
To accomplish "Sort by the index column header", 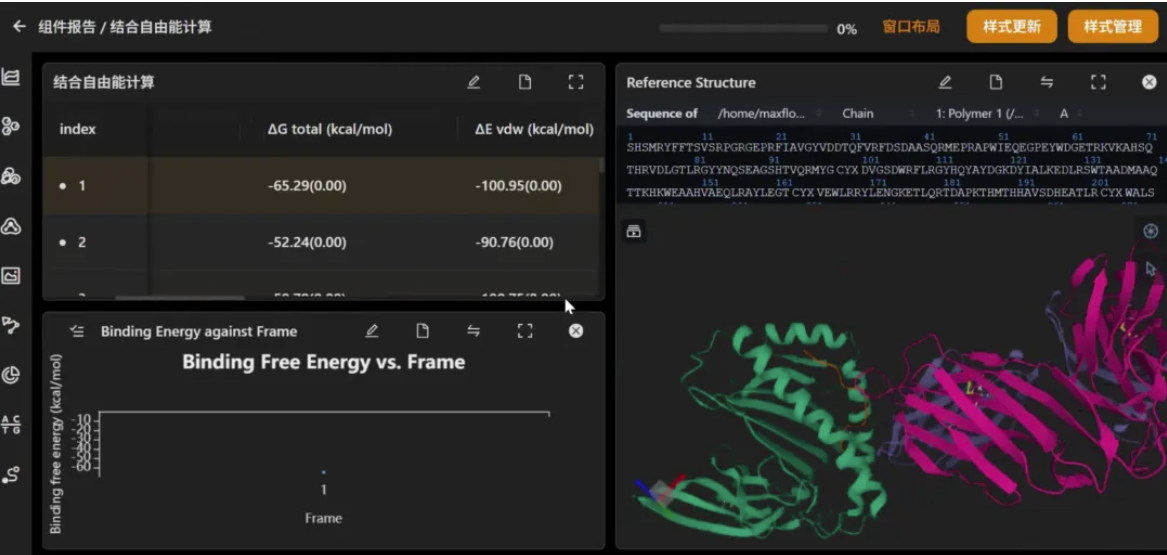I will click(x=77, y=129).
